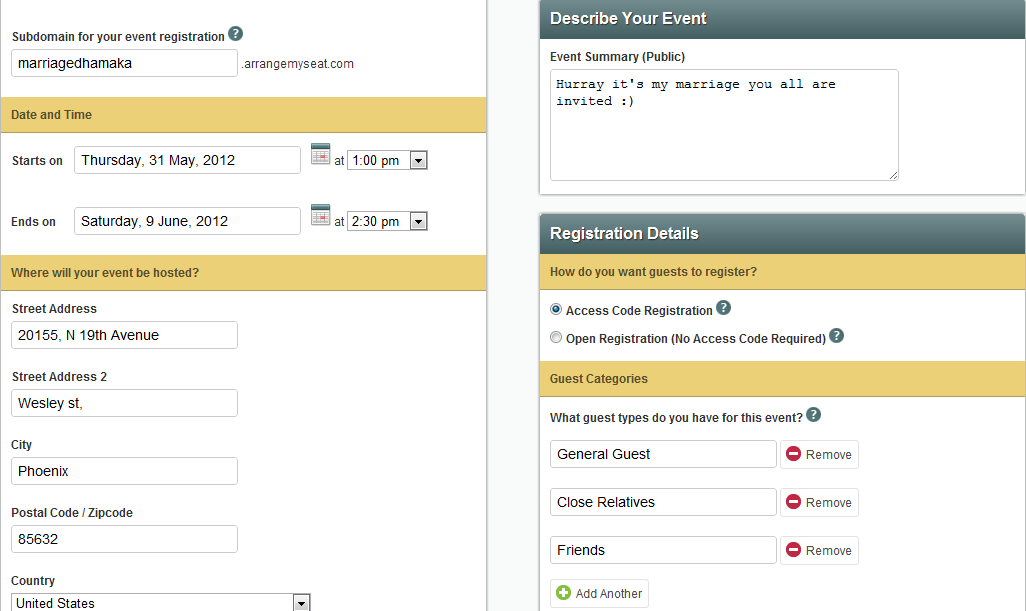
Task: Click the resize grip of Event Summary box
Action: click(893, 175)
